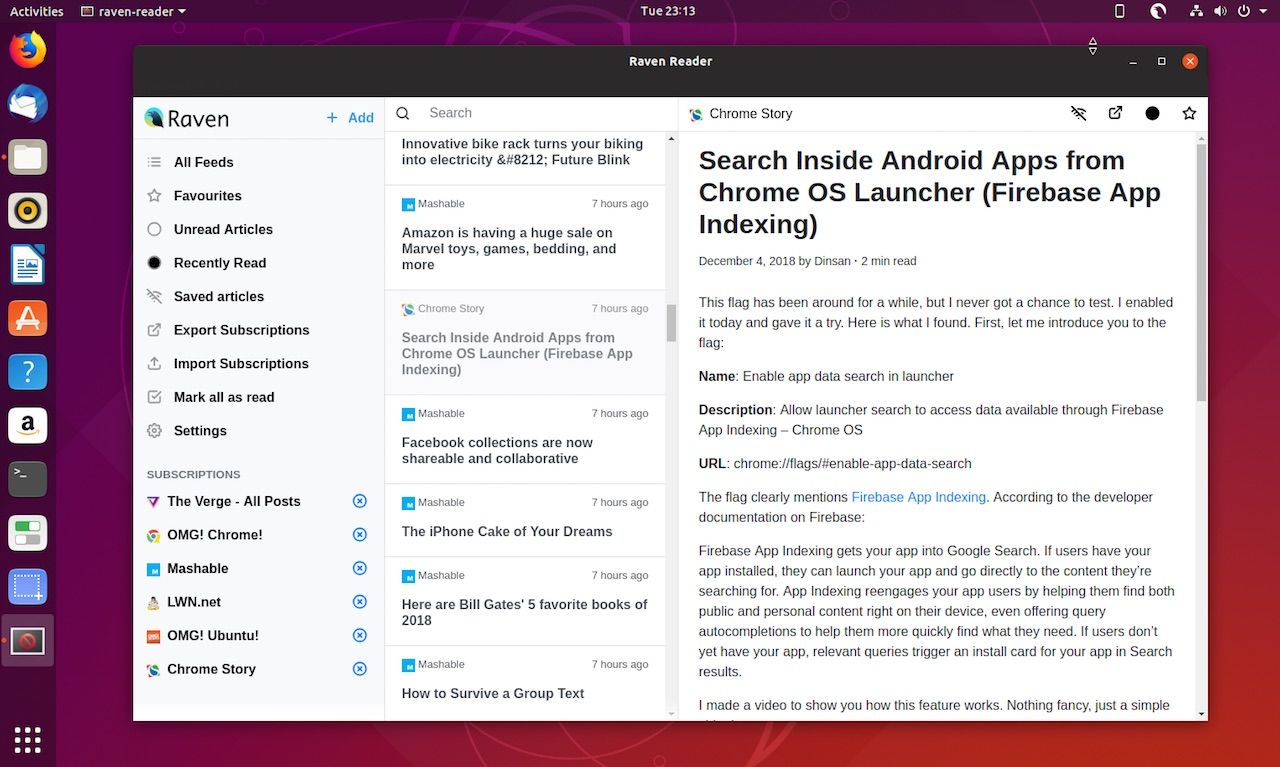Open Activities overview
Screen dimensions: 1280x767
36,11
